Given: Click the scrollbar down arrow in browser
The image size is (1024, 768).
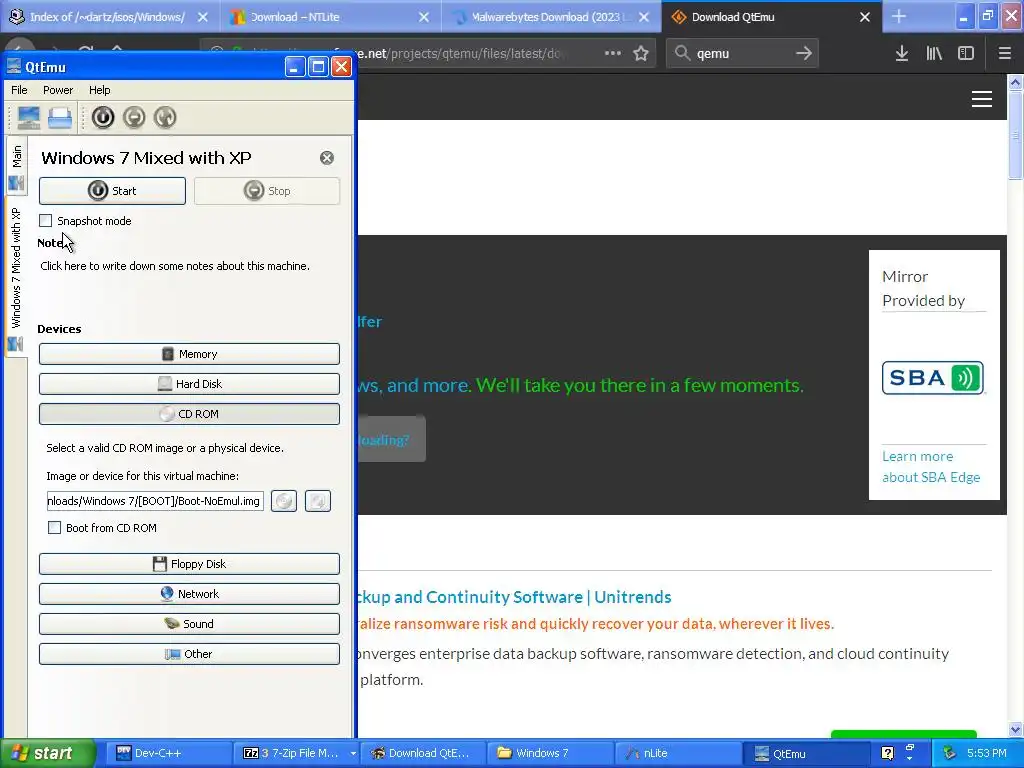Looking at the screenshot, I should (x=1016, y=729).
